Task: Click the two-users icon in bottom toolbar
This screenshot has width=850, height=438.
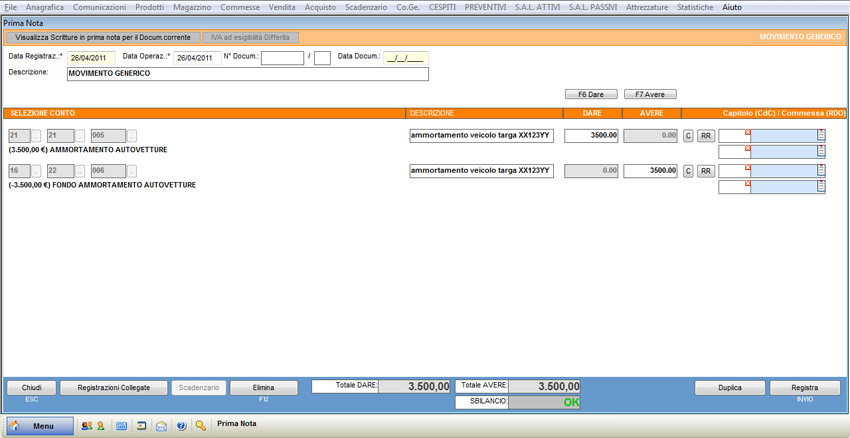Action: point(86,426)
